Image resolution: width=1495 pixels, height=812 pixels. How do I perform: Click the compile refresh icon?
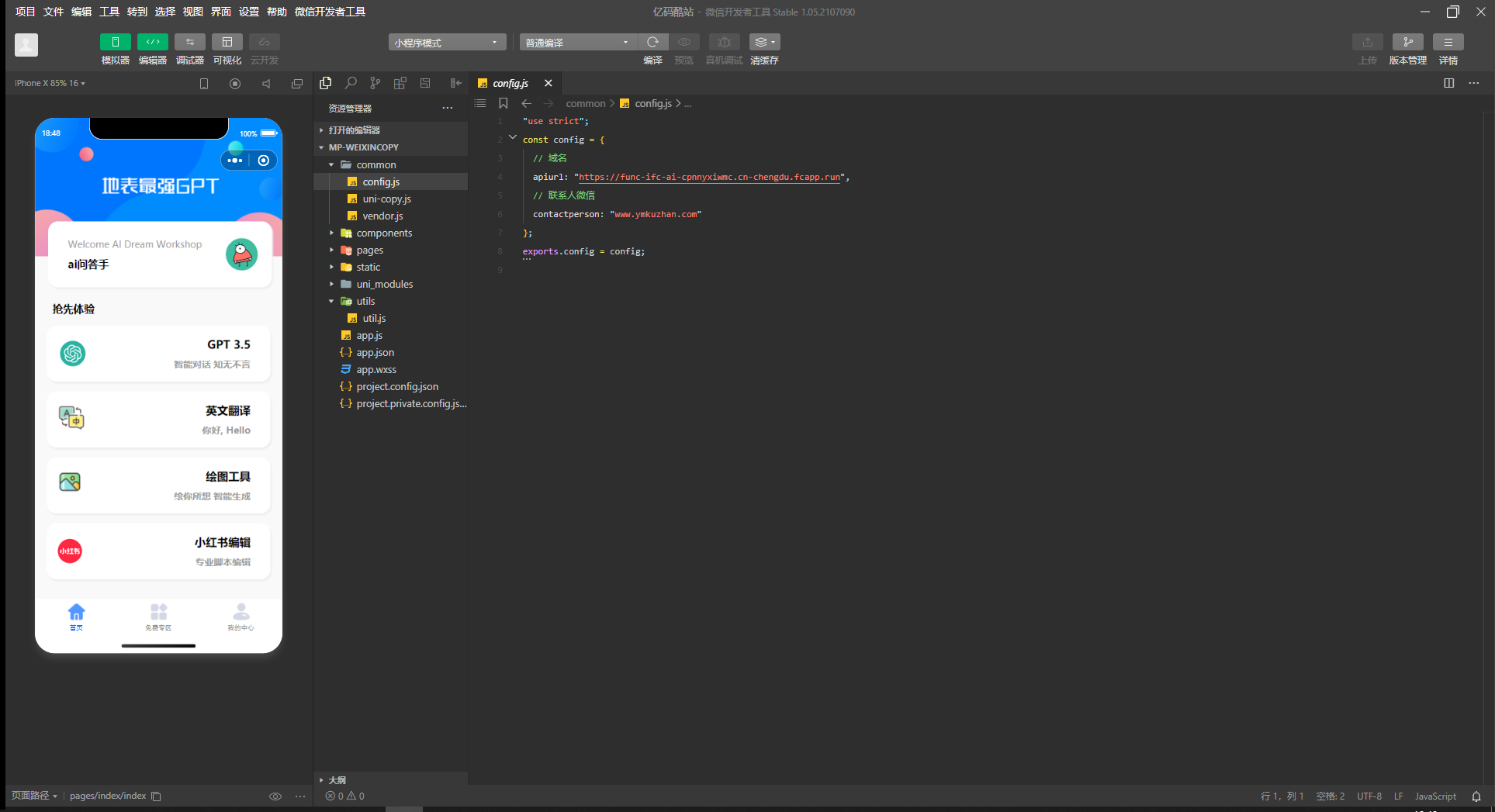click(x=652, y=43)
